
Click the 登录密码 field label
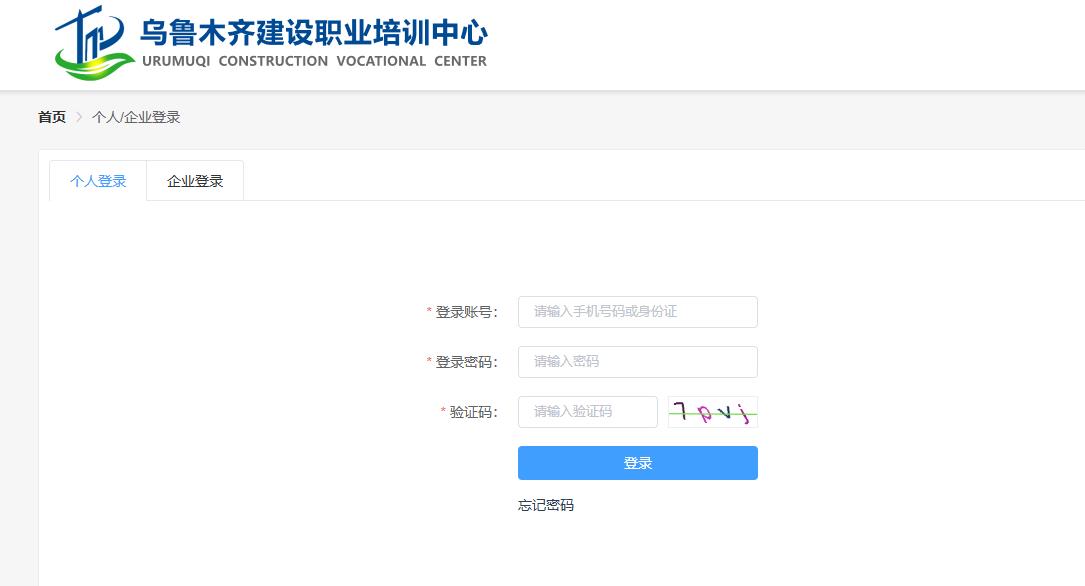(466, 362)
